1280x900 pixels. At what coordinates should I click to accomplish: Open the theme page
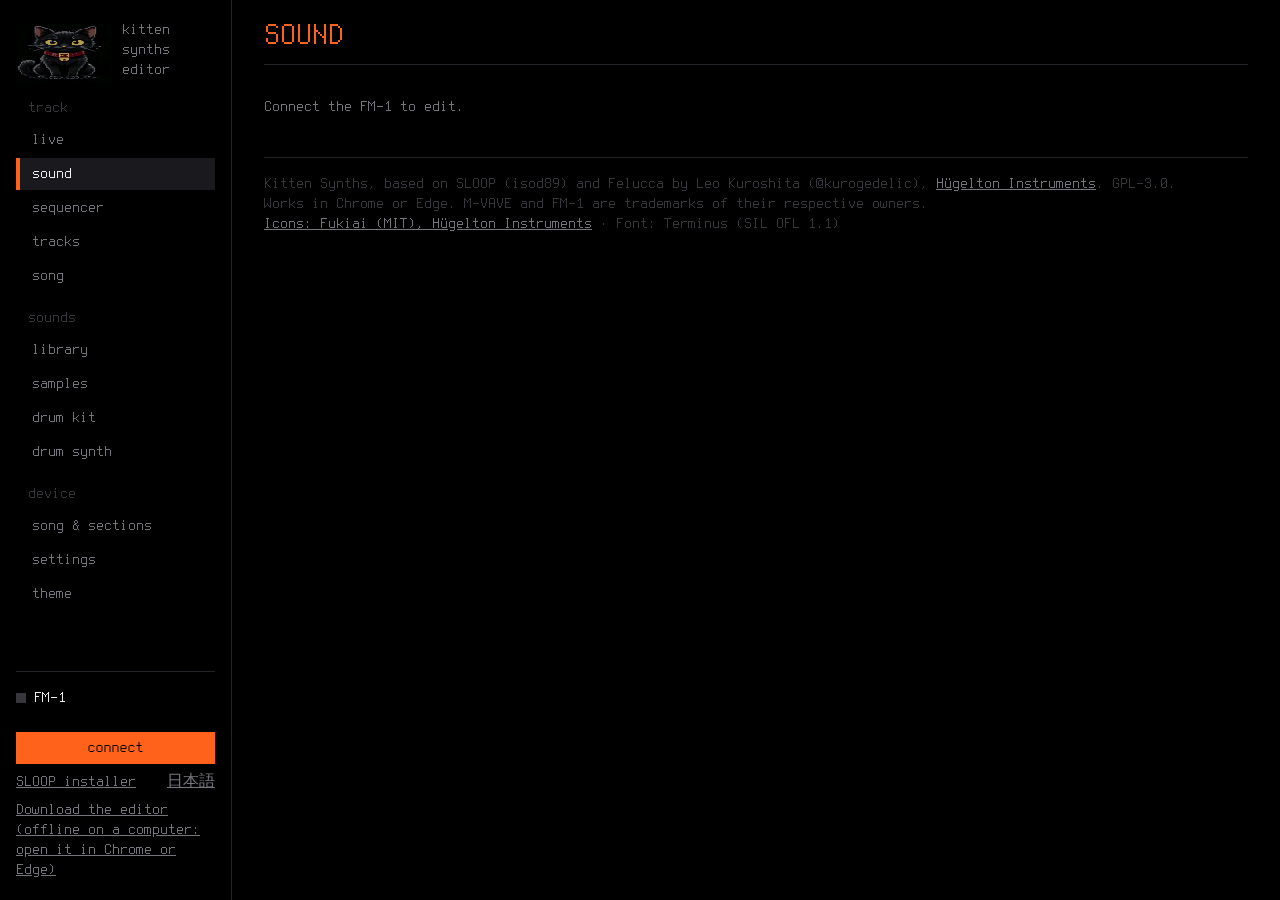(115, 594)
